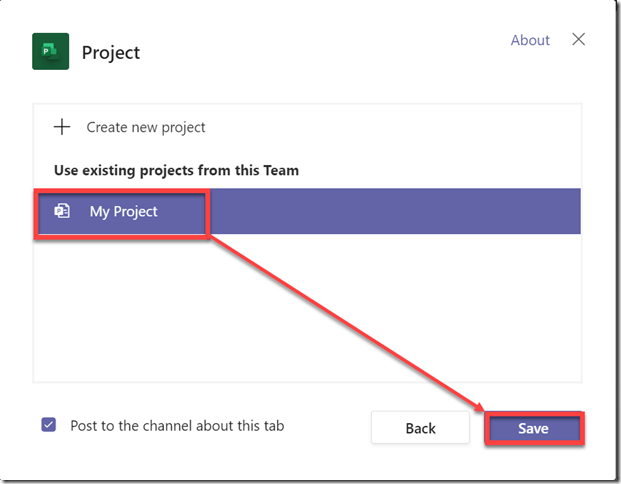Go back using the Back button
The width and height of the screenshot is (621, 484).
420,428
